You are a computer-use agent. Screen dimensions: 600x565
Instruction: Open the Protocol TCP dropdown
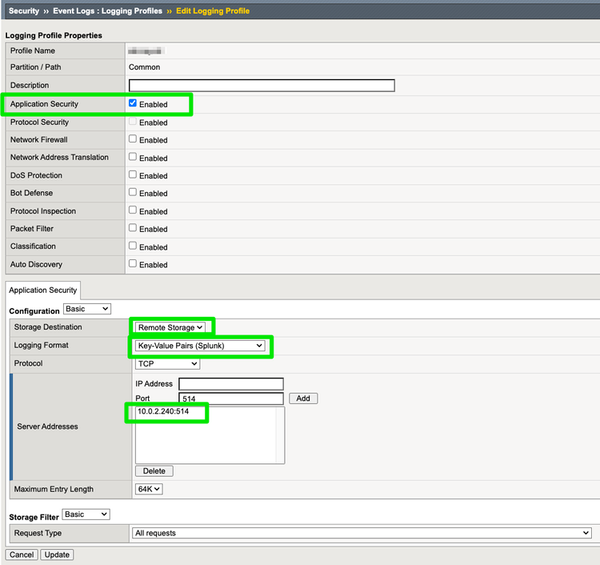click(167, 364)
